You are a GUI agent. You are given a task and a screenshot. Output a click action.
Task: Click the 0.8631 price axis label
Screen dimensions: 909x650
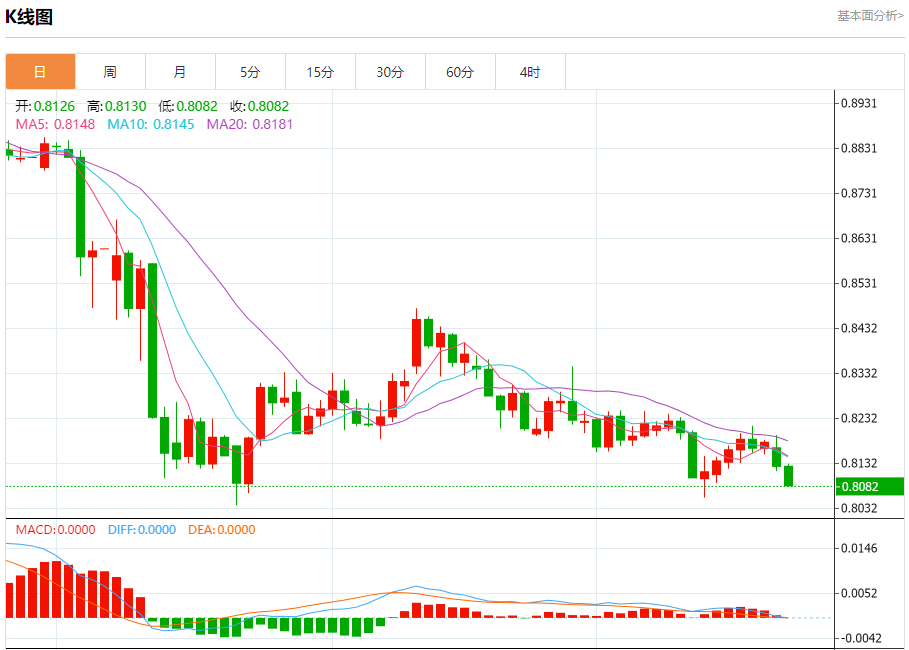click(x=859, y=238)
